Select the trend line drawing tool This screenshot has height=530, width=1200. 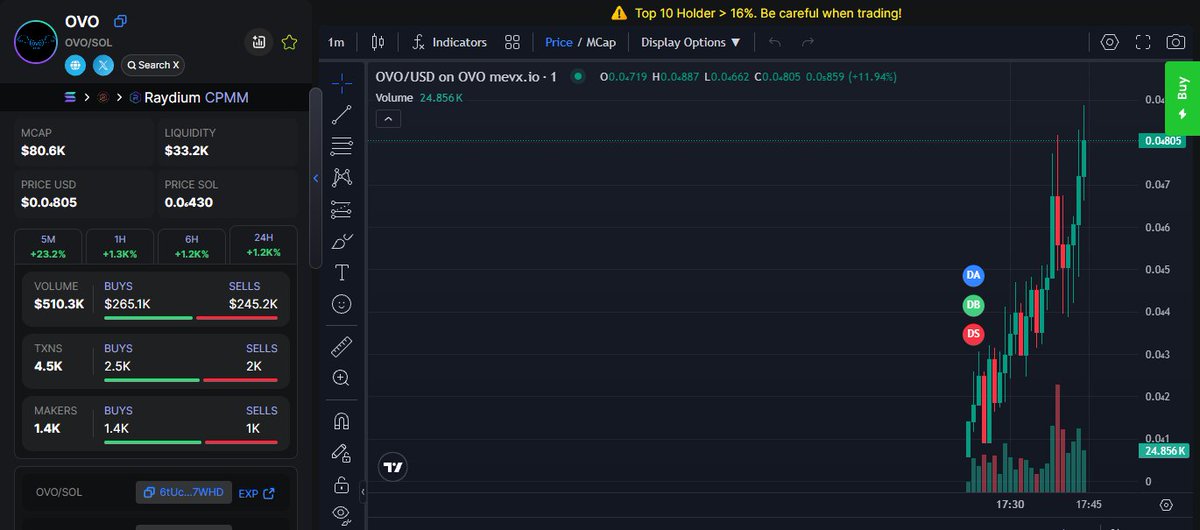[x=341, y=114]
